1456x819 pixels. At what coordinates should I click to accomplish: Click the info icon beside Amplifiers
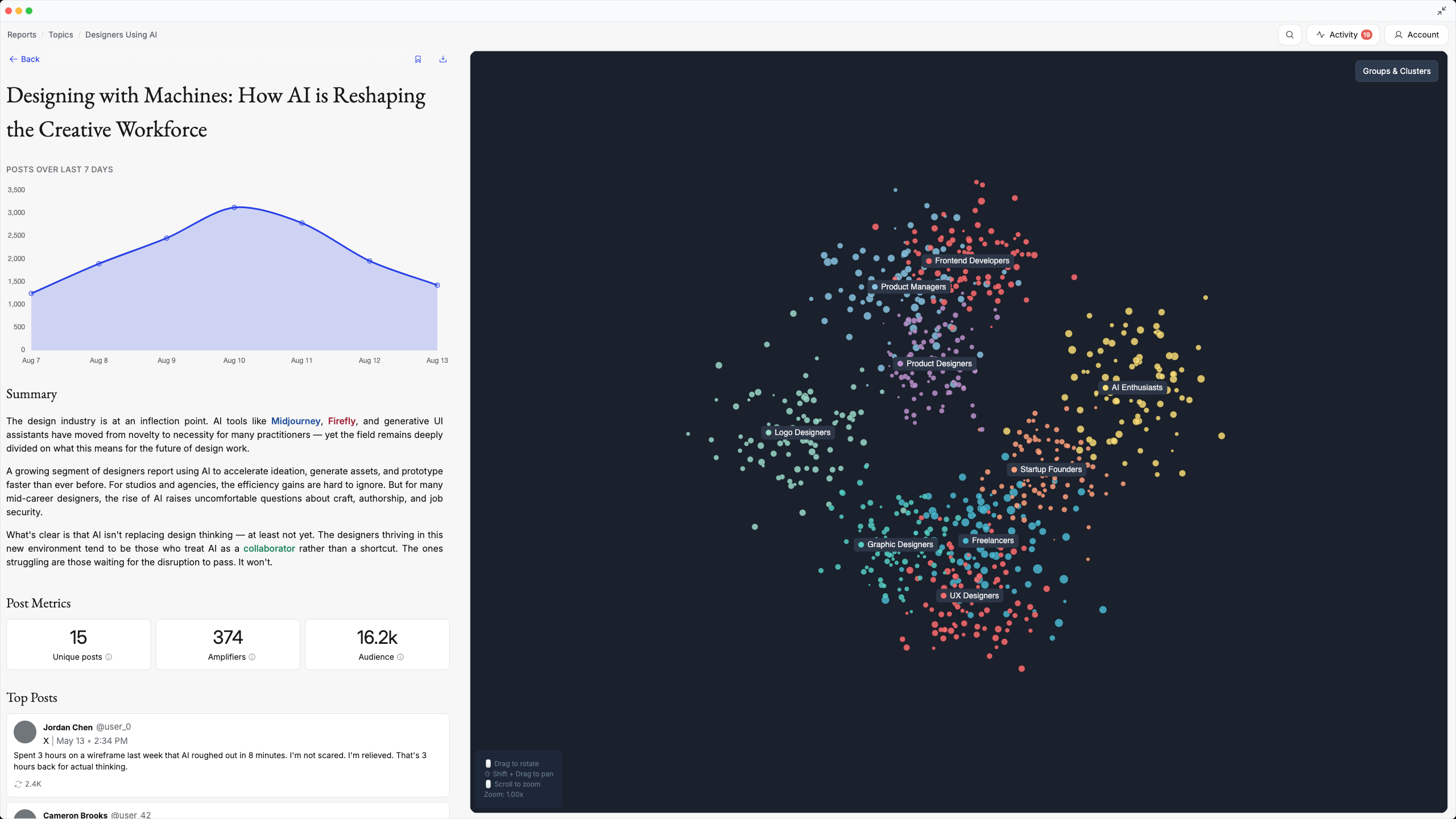pyautogui.click(x=252, y=657)
